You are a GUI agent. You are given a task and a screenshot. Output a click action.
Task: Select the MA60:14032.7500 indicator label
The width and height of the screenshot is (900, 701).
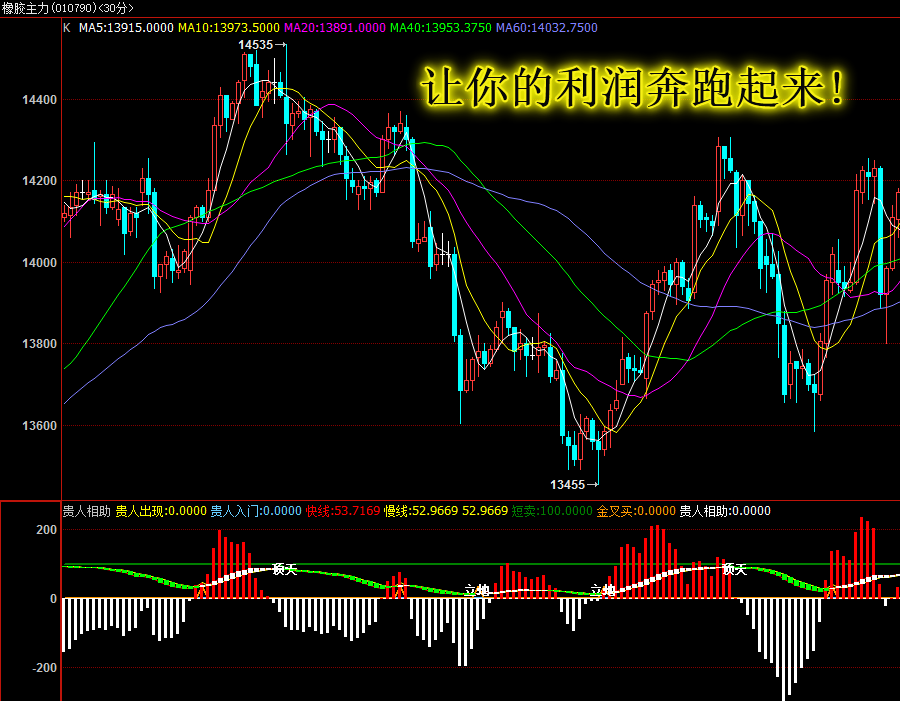pos(547,28)
